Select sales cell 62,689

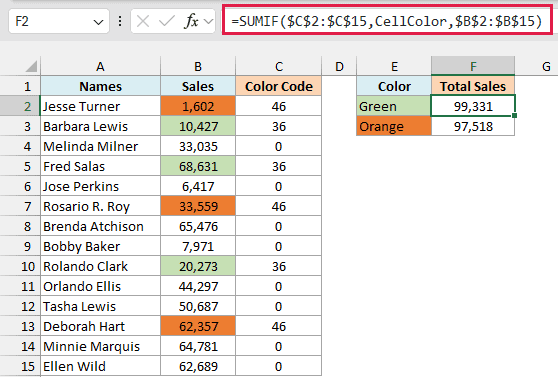pos(198,366)
